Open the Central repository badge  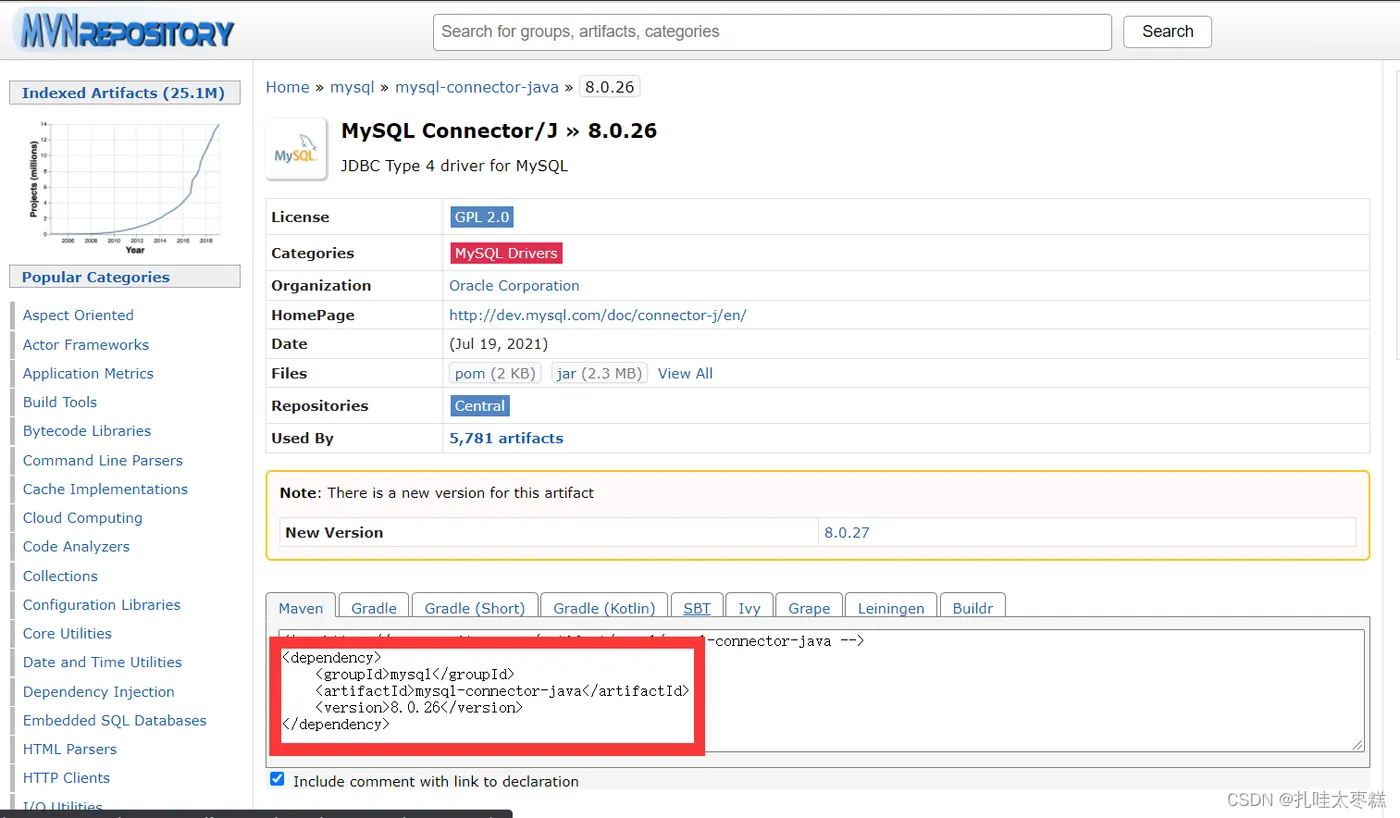click(480, 405)
